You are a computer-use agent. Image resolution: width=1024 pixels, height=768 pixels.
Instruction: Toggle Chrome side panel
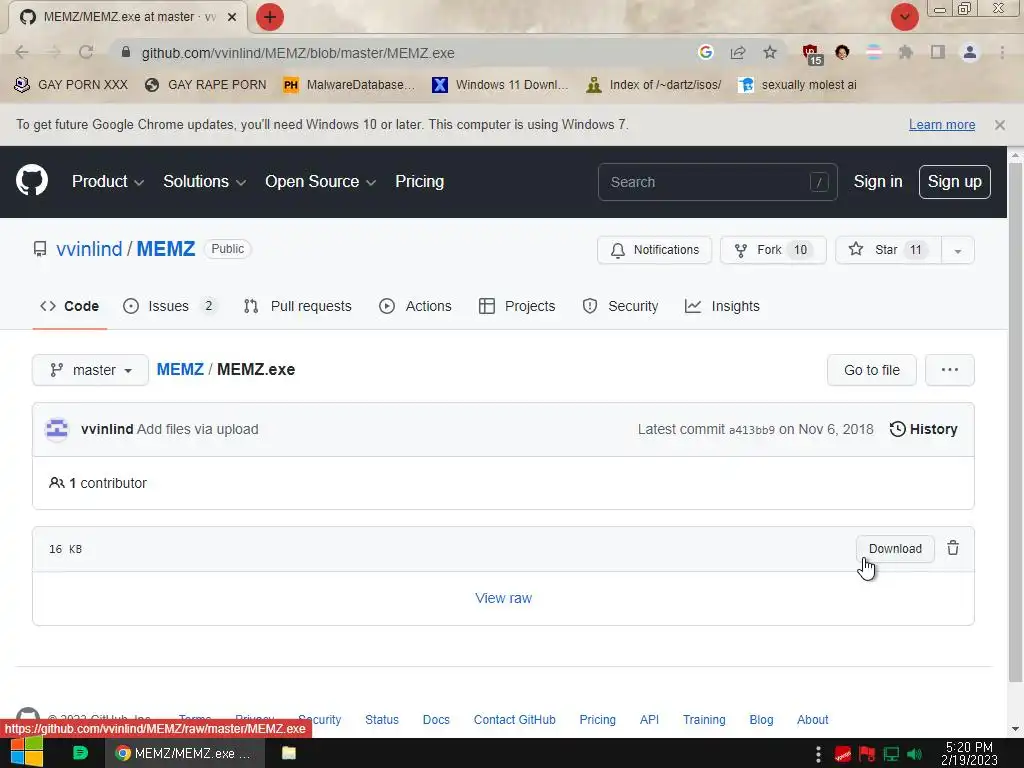[938, 52]
